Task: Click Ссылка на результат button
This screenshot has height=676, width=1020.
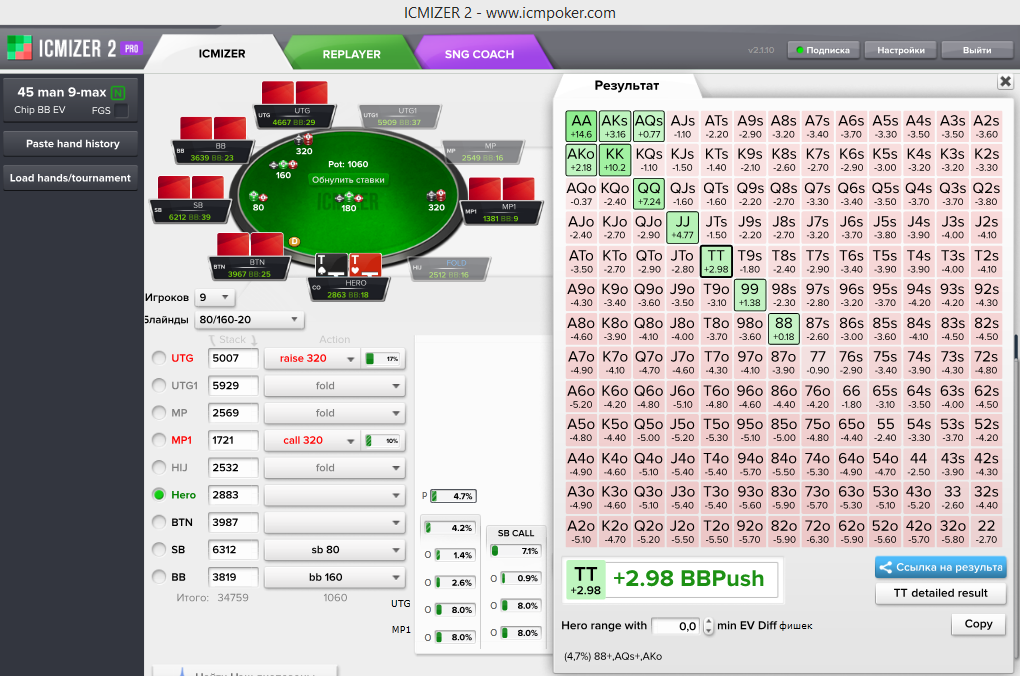Action: [941, 567]
